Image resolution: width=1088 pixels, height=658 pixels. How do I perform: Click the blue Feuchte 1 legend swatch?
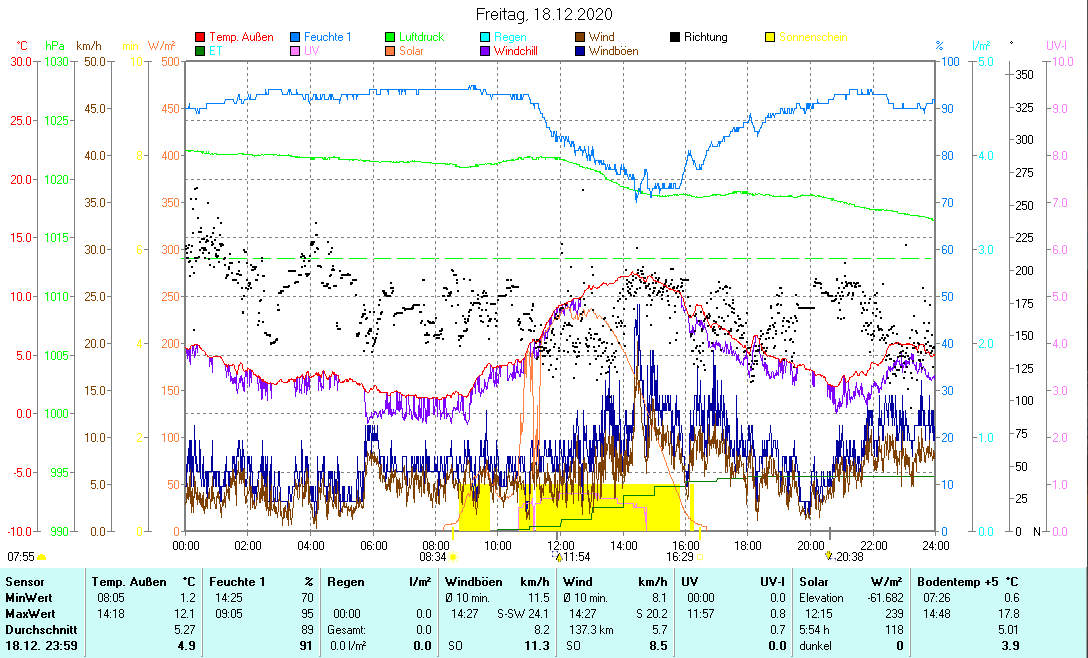[295, 37]
